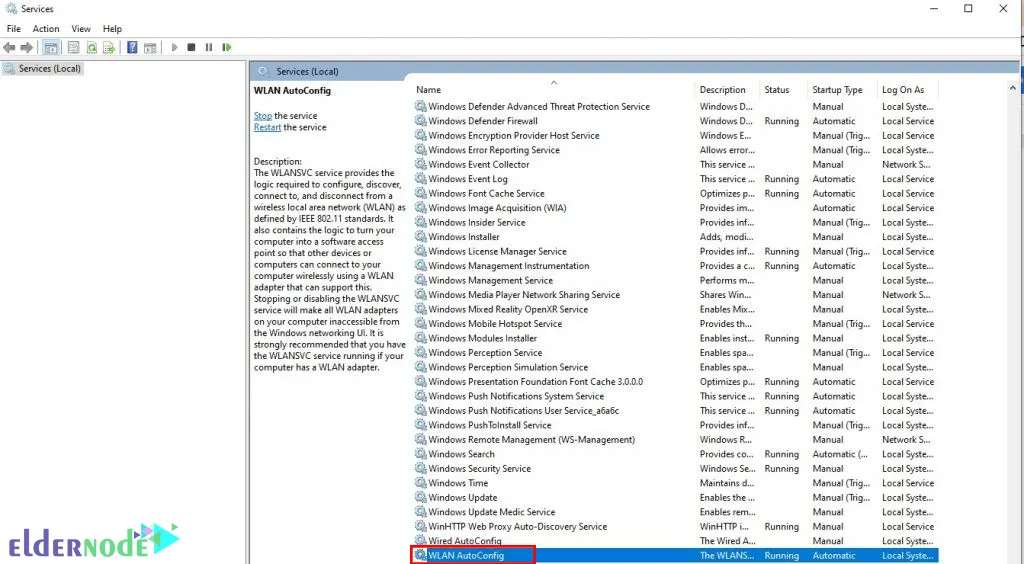Select the Windows Management Service row

(x=675, y=281)
